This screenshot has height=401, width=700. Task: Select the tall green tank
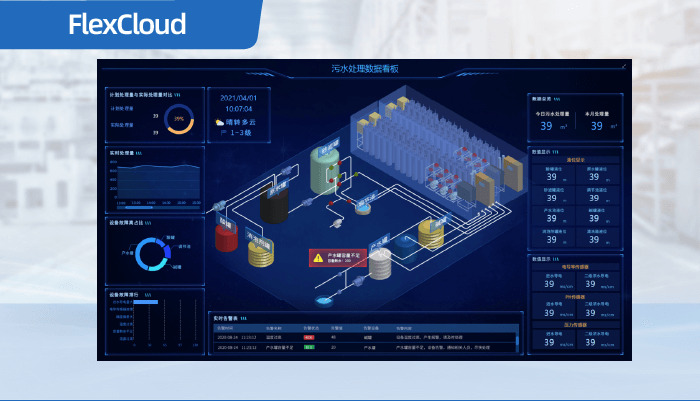(326, 171)
